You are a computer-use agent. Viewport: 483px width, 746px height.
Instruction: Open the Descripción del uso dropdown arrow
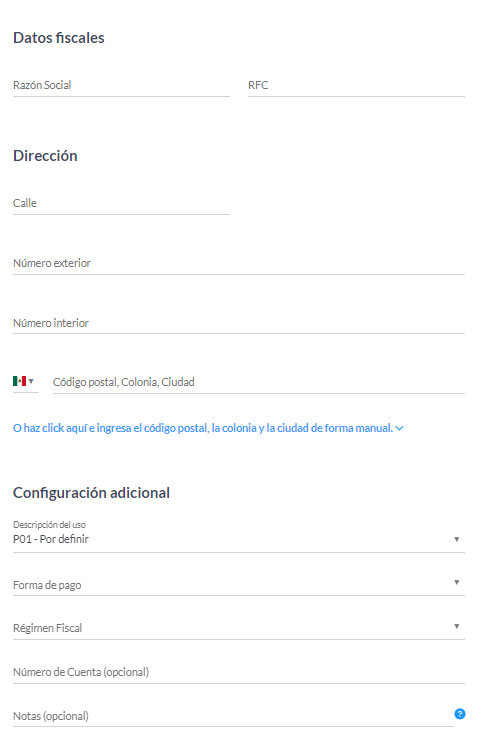pos(456,539)
